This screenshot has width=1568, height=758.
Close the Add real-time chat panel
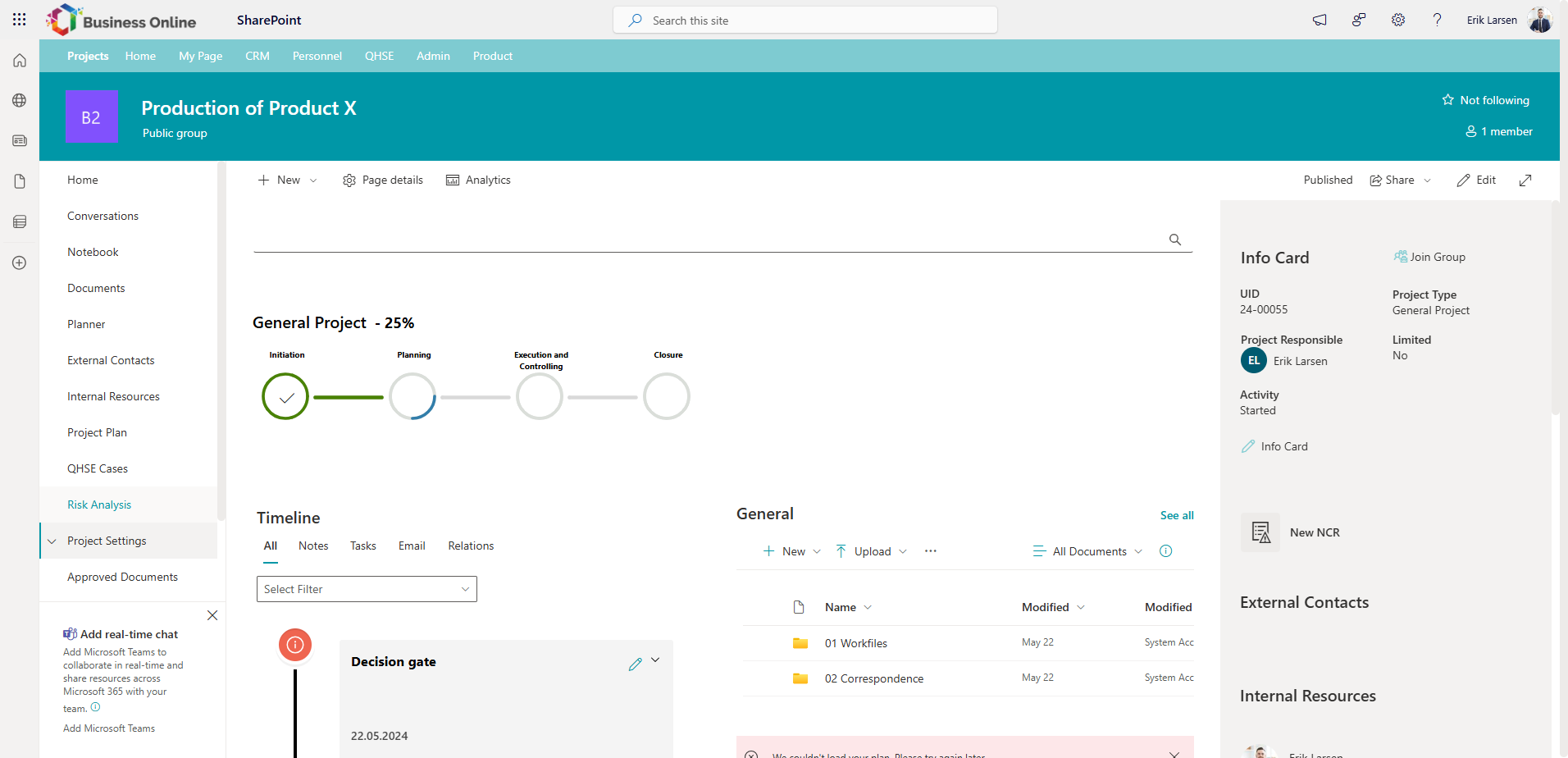coord(212,615)
